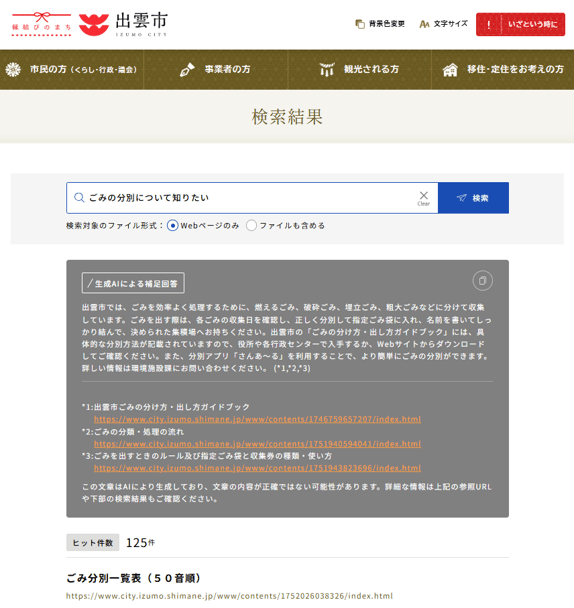Click the magnifier icon in search field
Screen dimensions: 574x608
(79, 198)
